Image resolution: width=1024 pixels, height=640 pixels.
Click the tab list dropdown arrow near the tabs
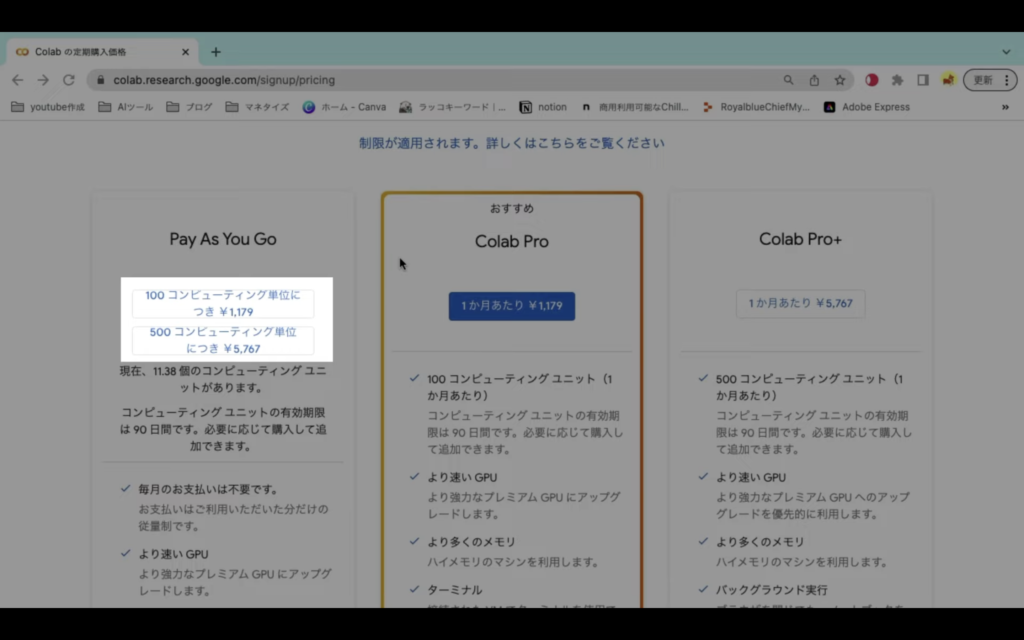pos(1006,51)
